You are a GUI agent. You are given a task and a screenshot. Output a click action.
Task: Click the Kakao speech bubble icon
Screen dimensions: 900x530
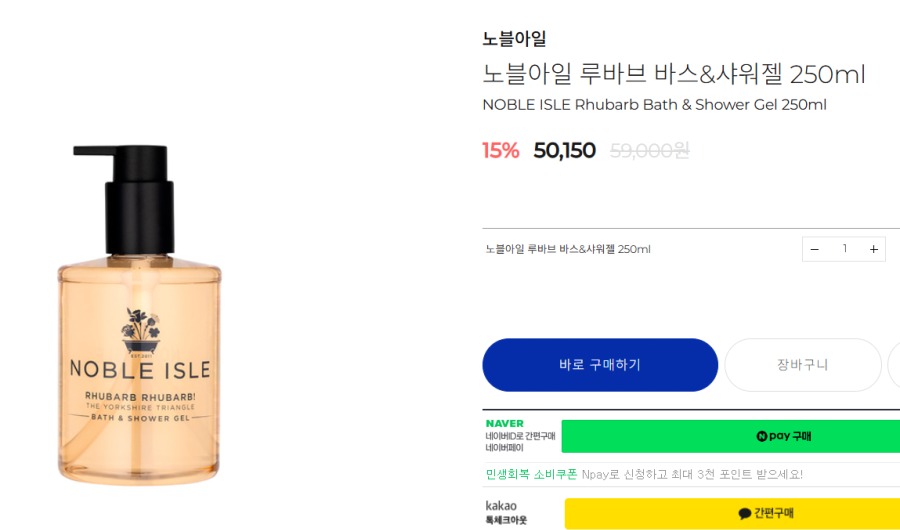(x=744, y=514)
